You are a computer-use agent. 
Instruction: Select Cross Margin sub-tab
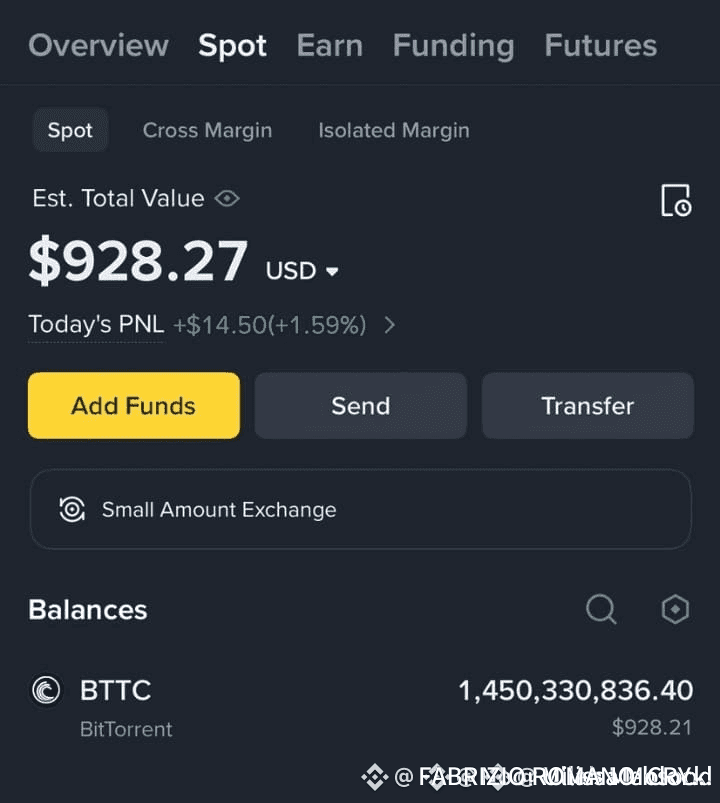[x=207, y=130]
